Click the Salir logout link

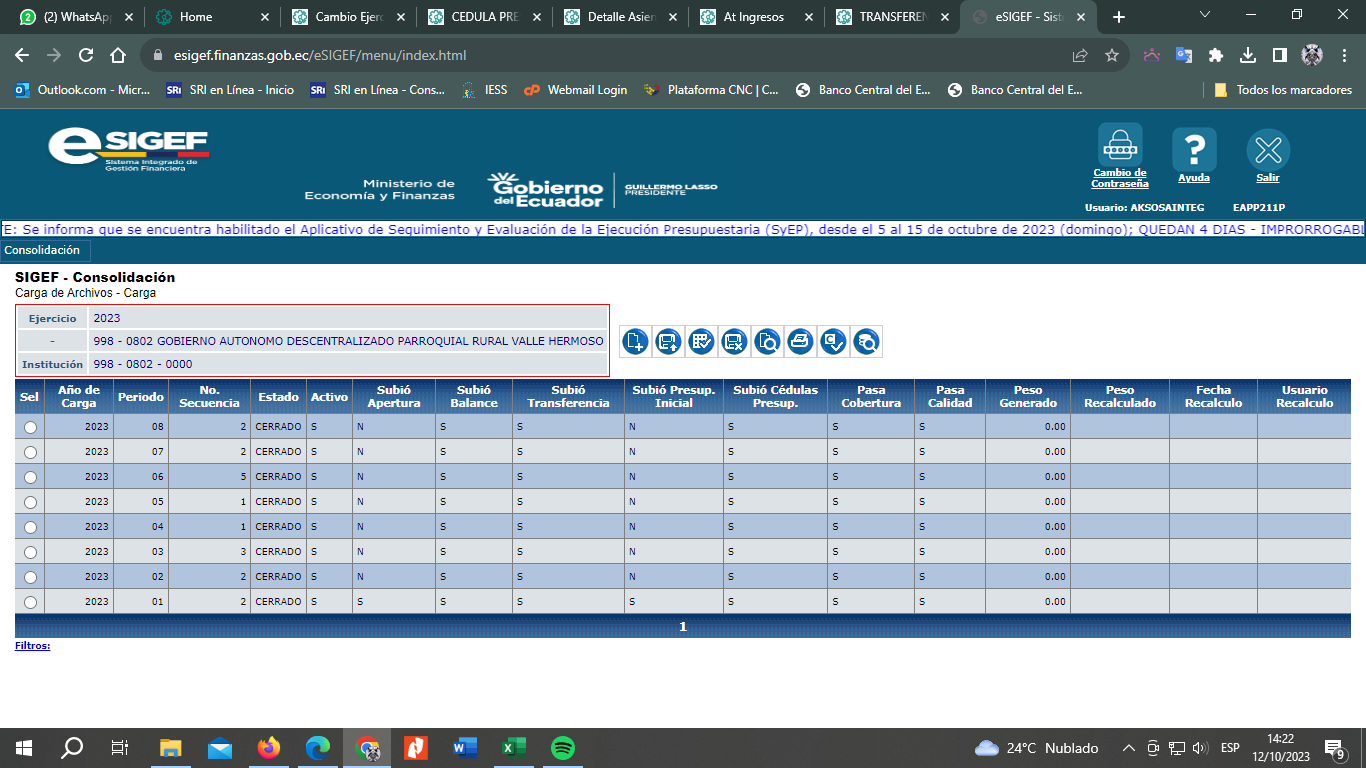1267,178
